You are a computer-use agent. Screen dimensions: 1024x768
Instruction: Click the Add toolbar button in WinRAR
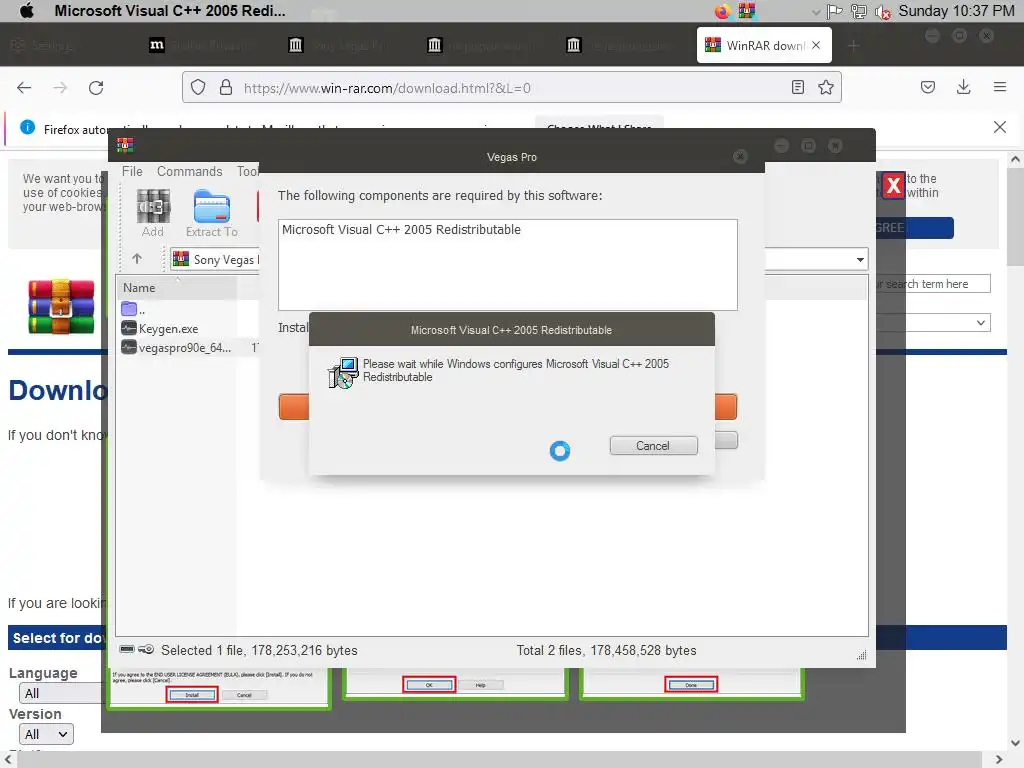pyautogui.click(x=153, y=213)
